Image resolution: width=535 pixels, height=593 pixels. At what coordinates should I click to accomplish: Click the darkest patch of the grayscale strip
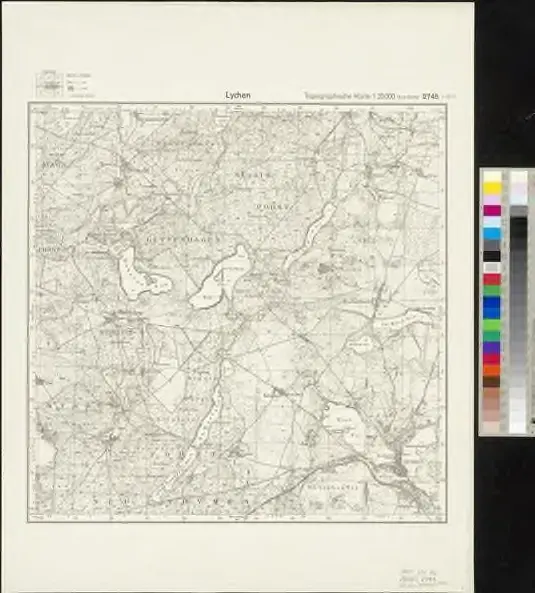[518, 227]
